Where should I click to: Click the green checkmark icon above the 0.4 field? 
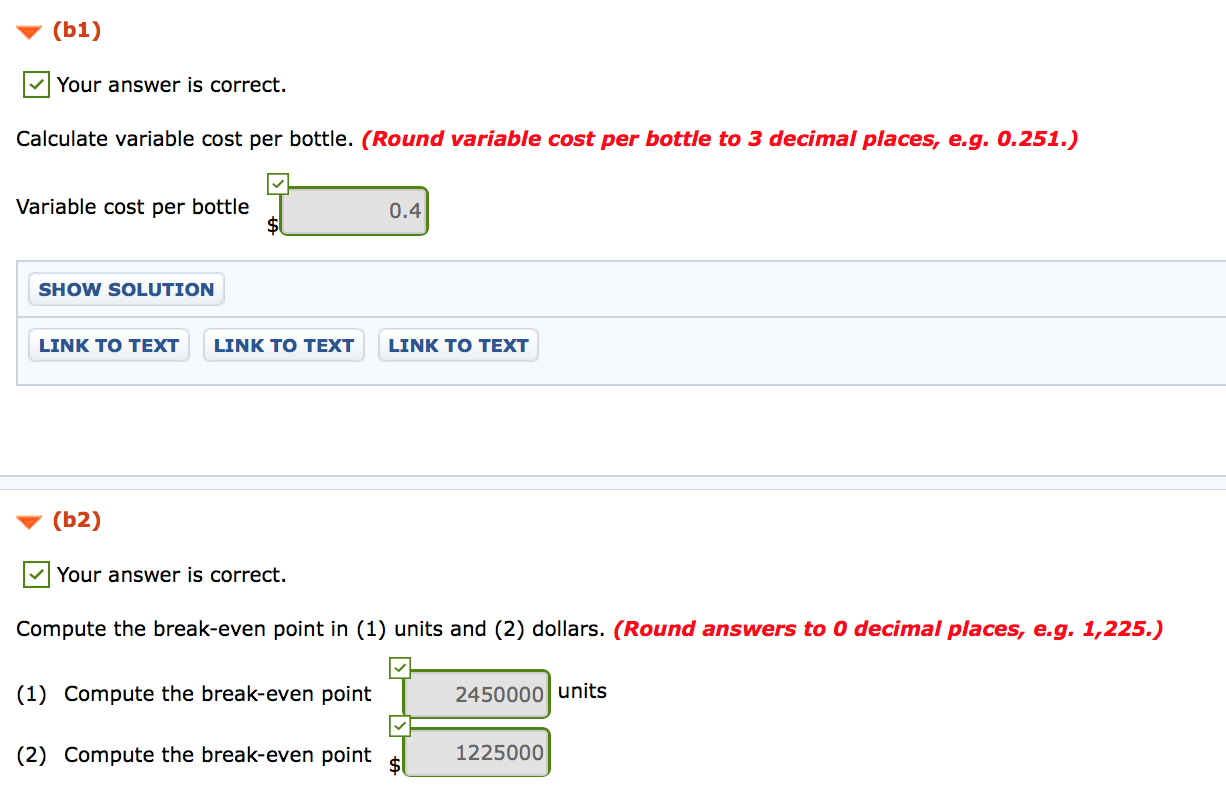click(x=277, y=184)
